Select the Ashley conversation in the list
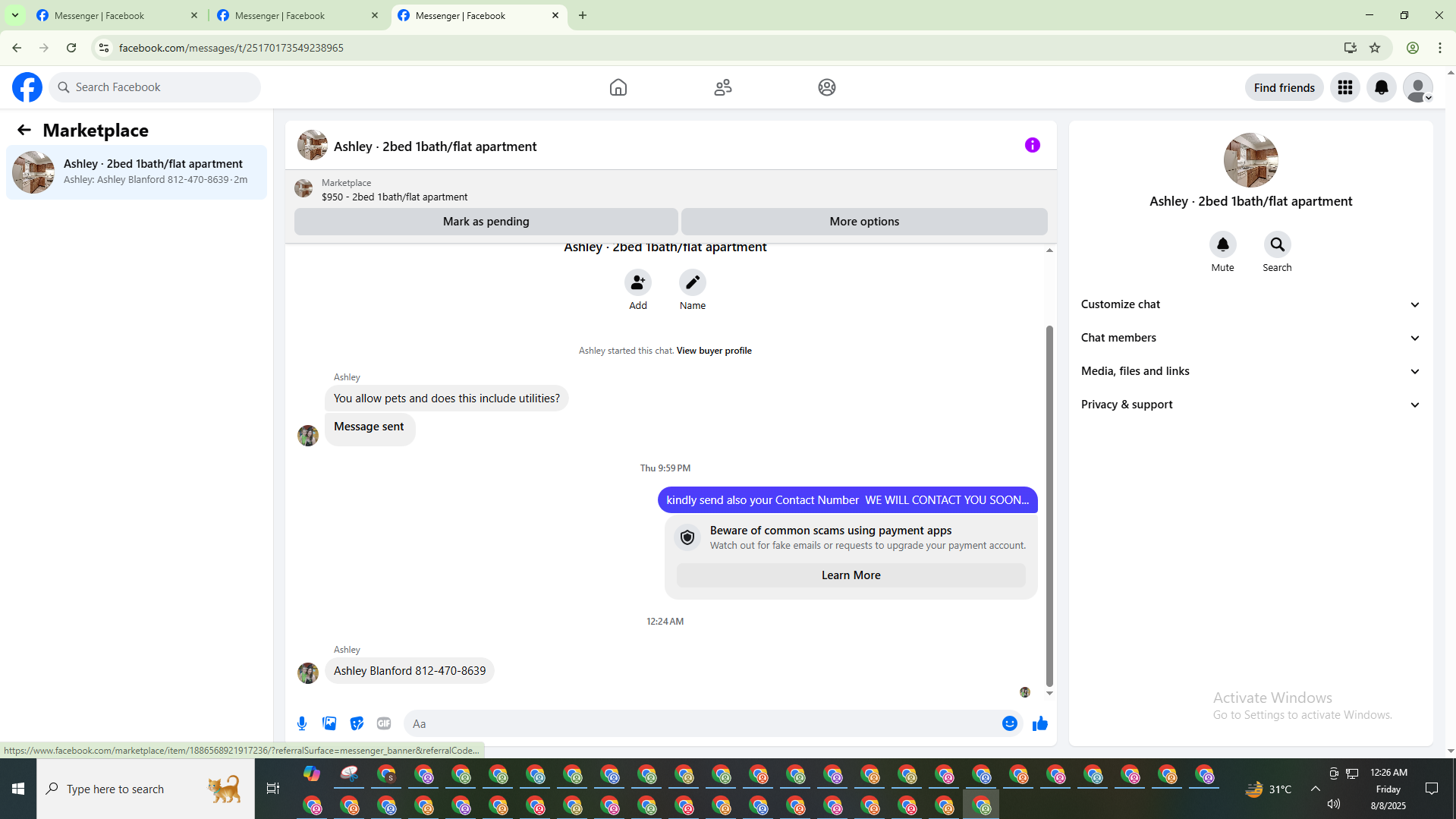Viewport: 1456px width, 819px height. pos(137,172)
